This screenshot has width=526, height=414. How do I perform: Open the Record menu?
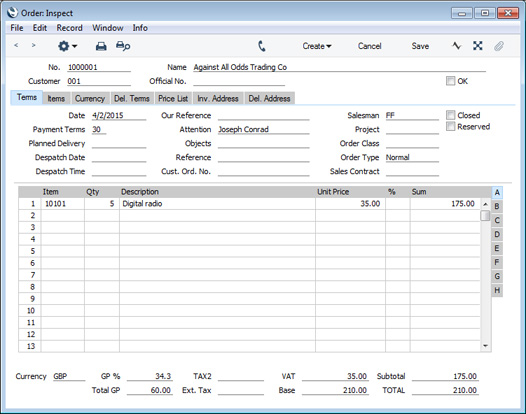click(x=69, y=28)
